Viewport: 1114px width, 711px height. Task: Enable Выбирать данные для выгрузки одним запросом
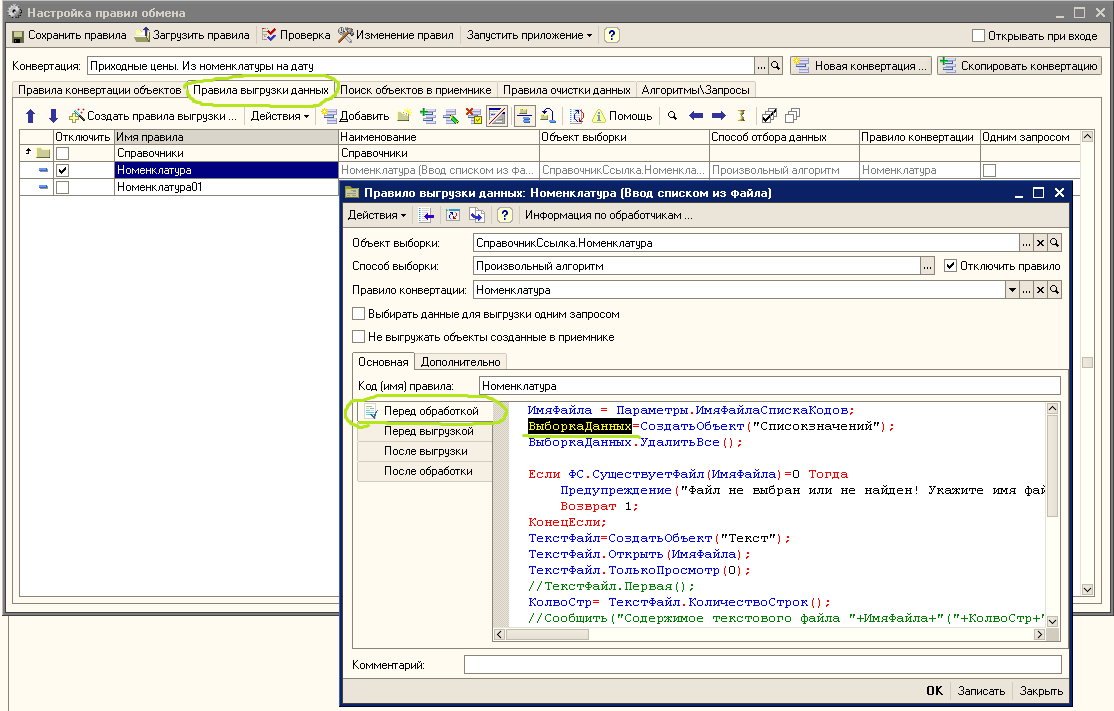click(x=359, y=314)
